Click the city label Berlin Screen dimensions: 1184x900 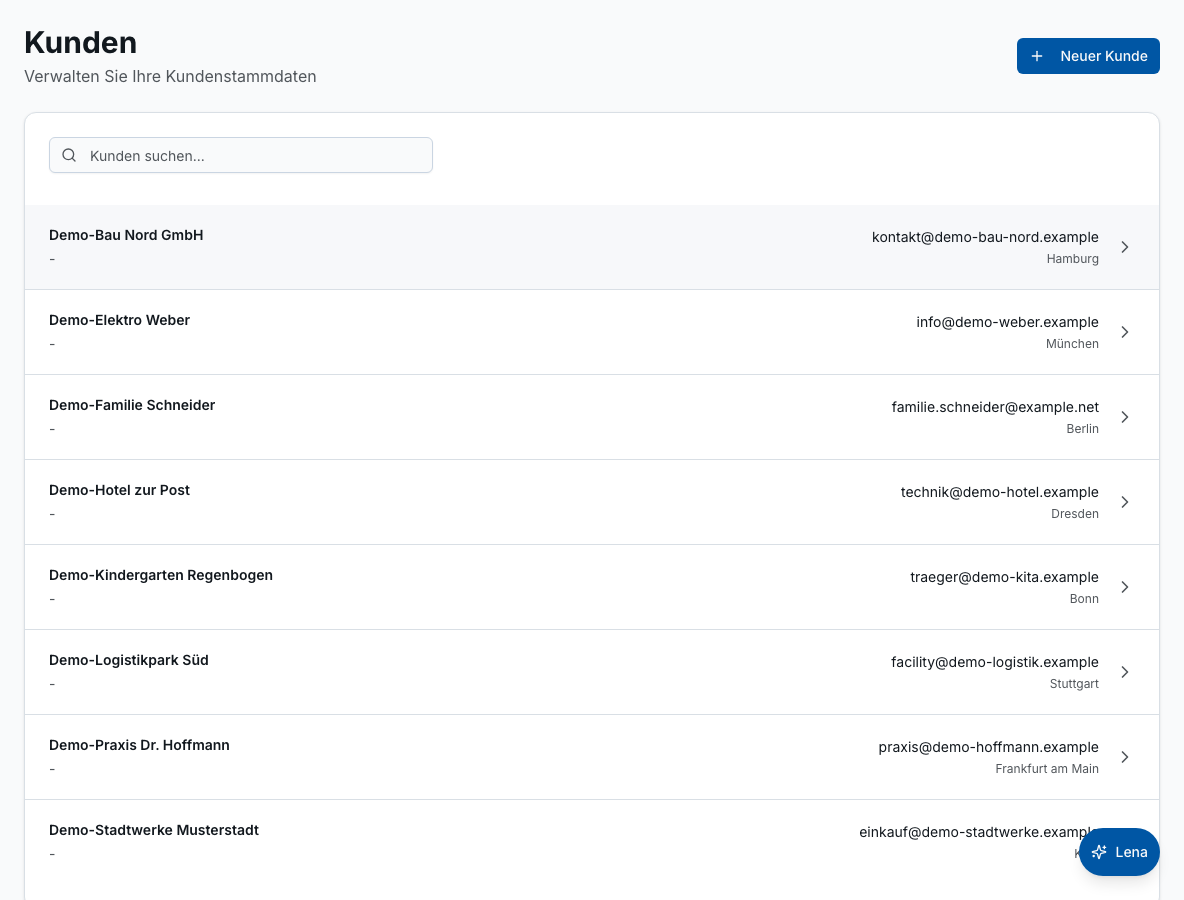pos(1082,429)
